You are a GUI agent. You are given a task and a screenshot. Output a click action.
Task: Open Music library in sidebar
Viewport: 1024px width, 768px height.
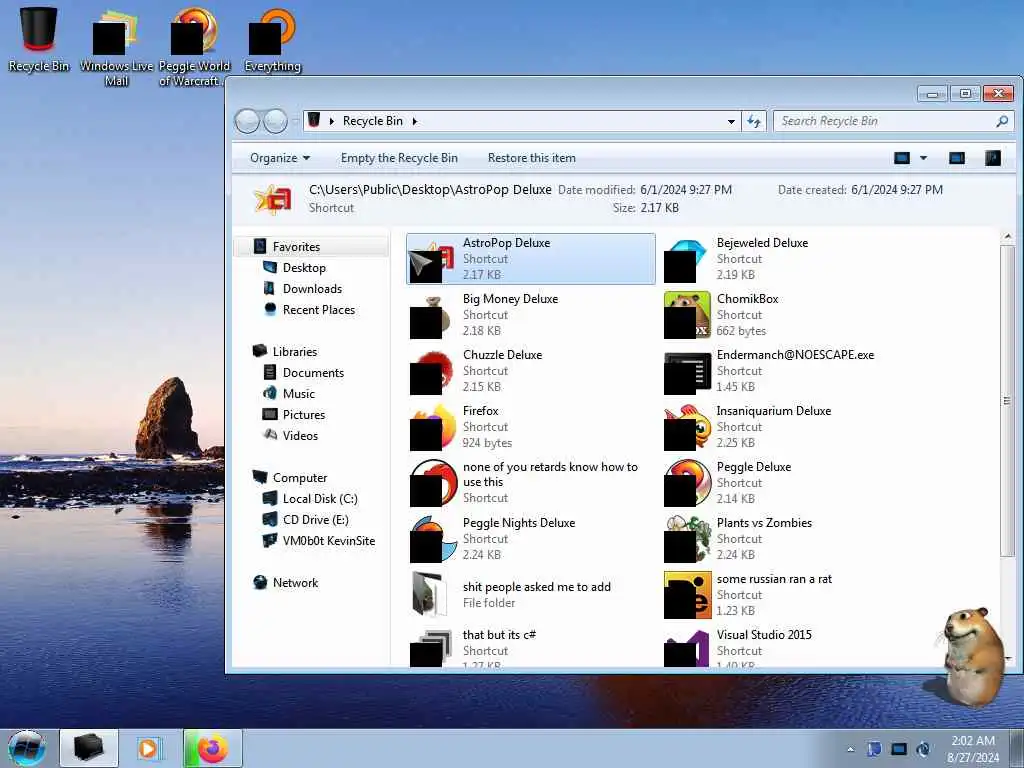pyautogui.click(x=298, y=393)
